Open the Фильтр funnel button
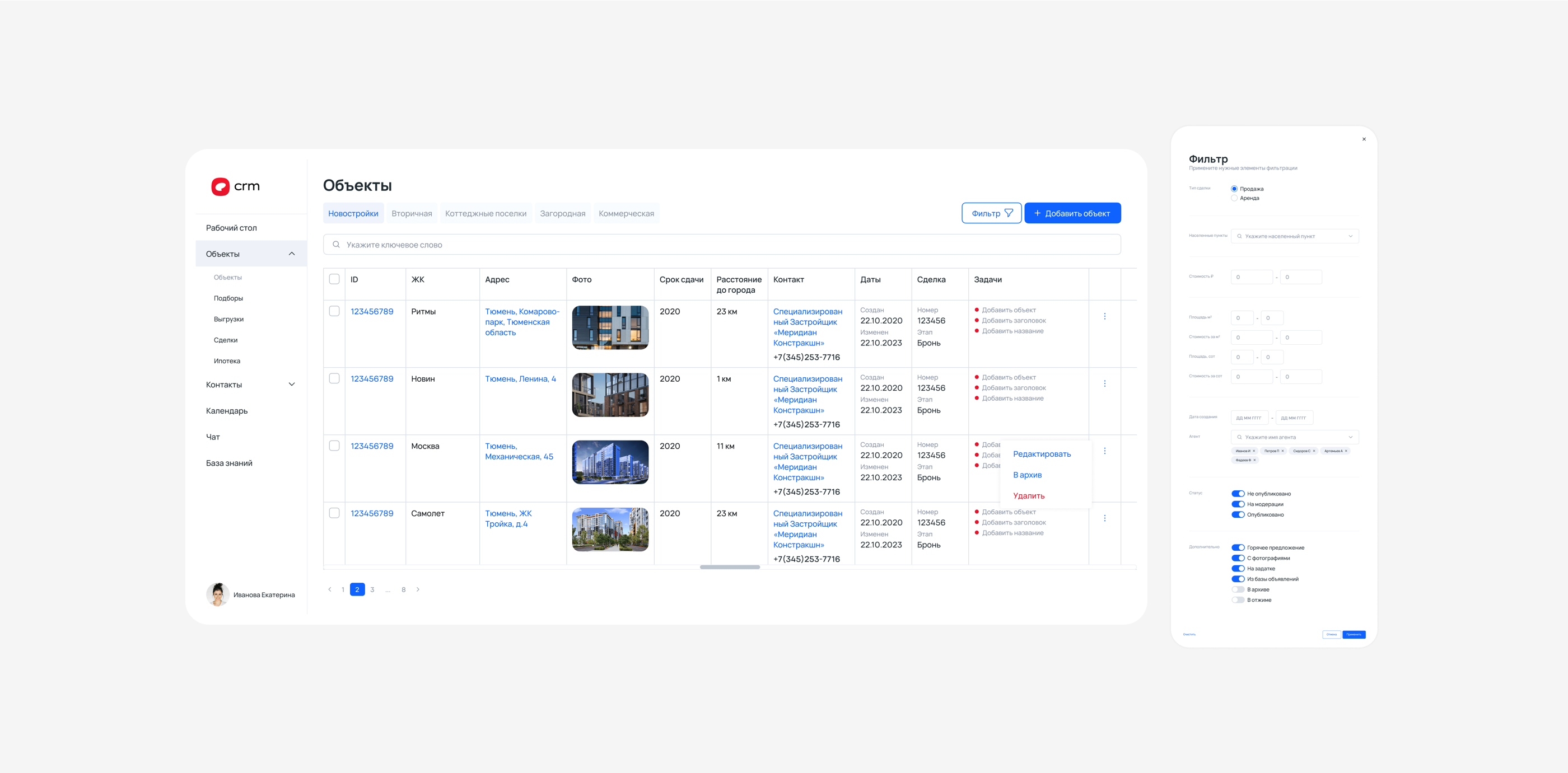The image size is (1568, 773). click(x=991, y=213)
